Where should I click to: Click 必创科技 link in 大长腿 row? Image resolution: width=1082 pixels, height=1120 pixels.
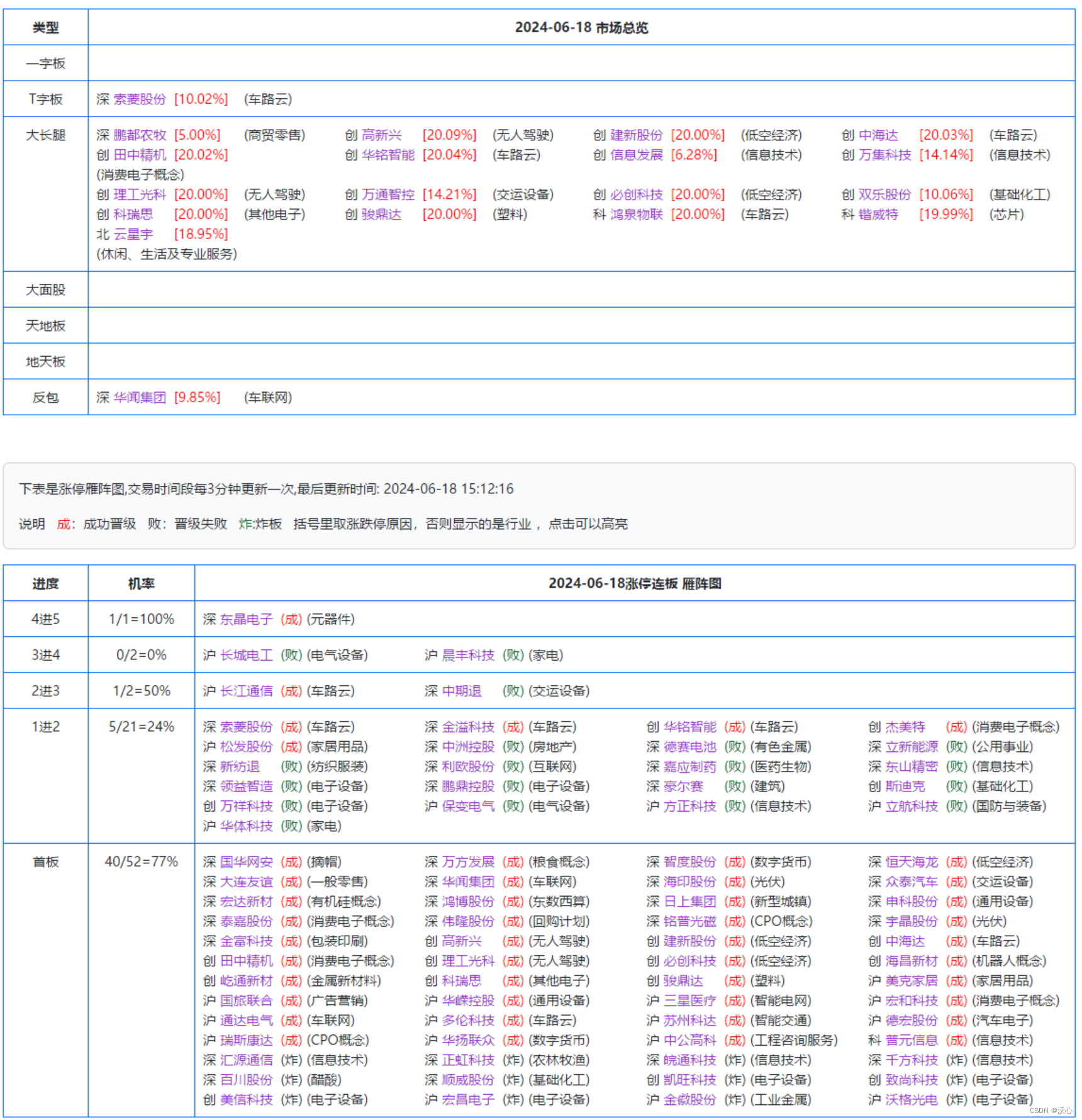[637, 194]
